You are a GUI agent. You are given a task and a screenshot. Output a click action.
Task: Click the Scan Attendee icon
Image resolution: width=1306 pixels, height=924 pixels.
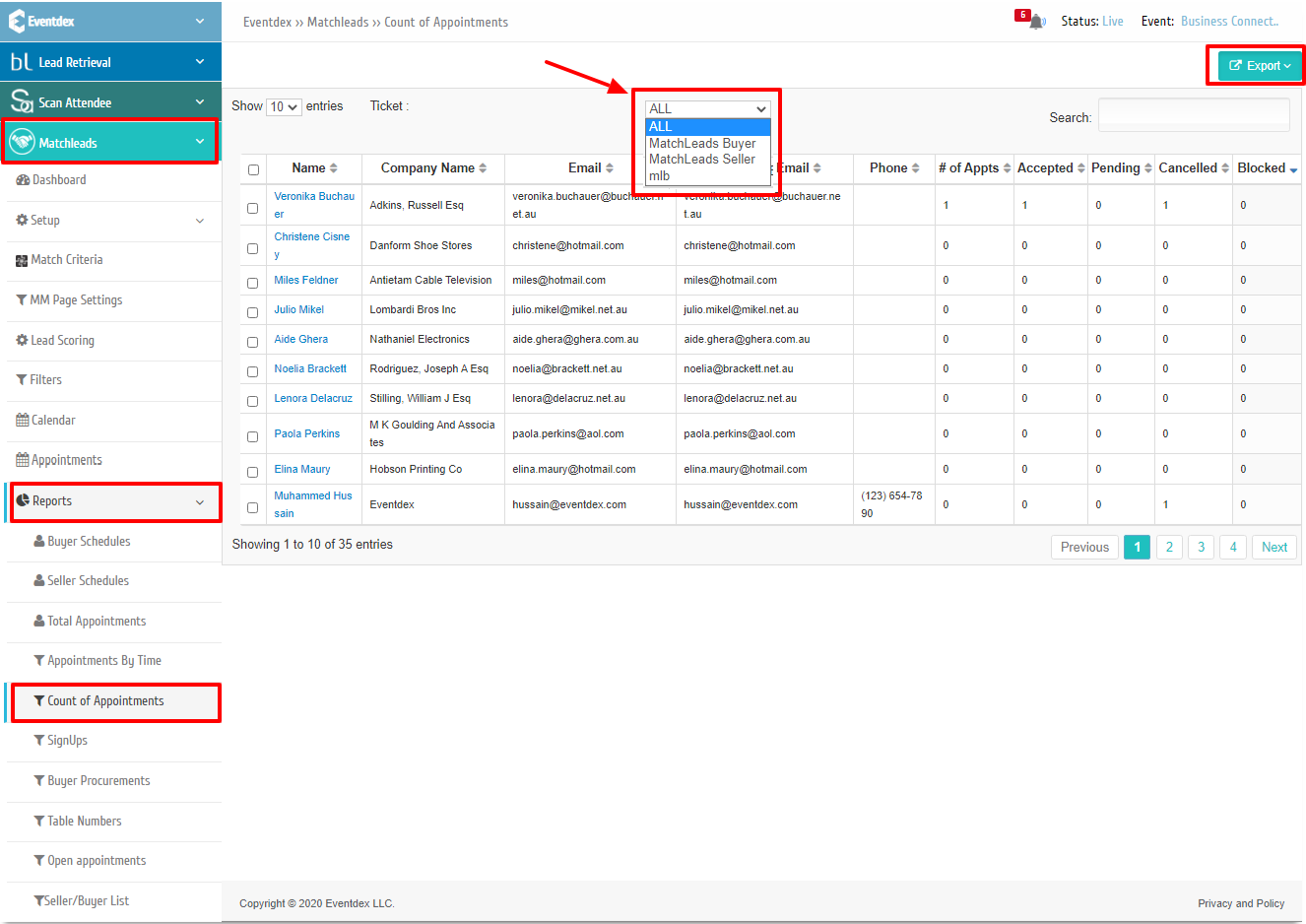tap(22, 101)
